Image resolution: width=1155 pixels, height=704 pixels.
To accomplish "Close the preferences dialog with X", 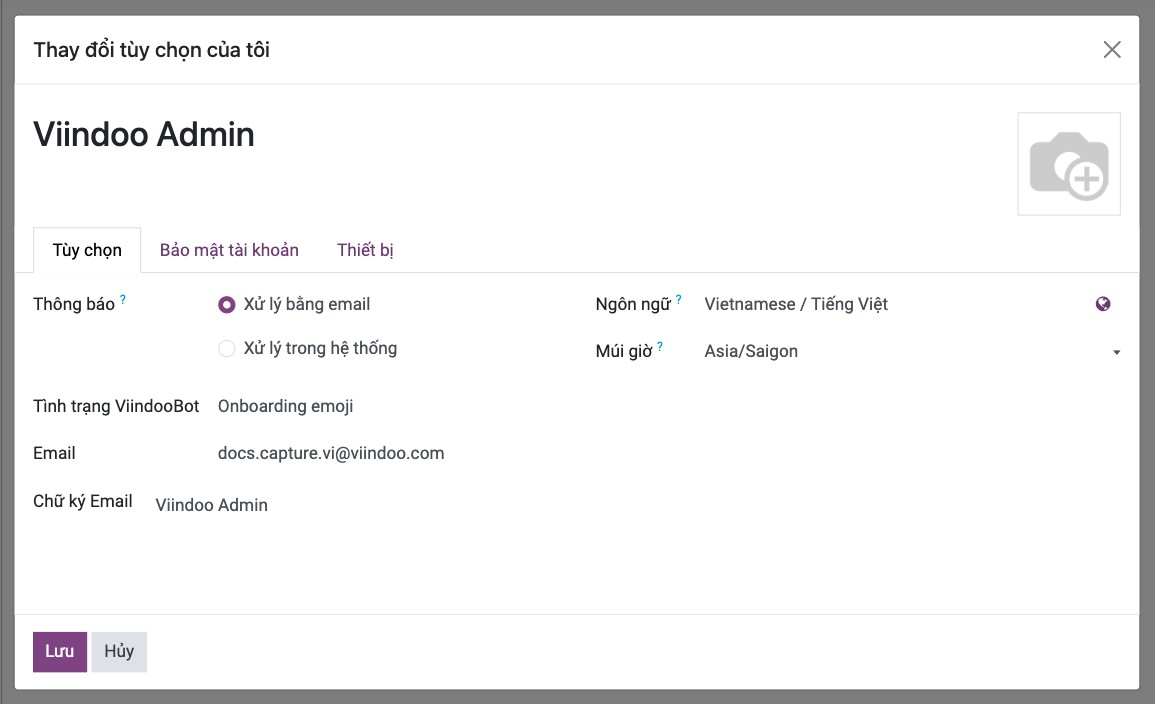I will tap(1112, 49).
